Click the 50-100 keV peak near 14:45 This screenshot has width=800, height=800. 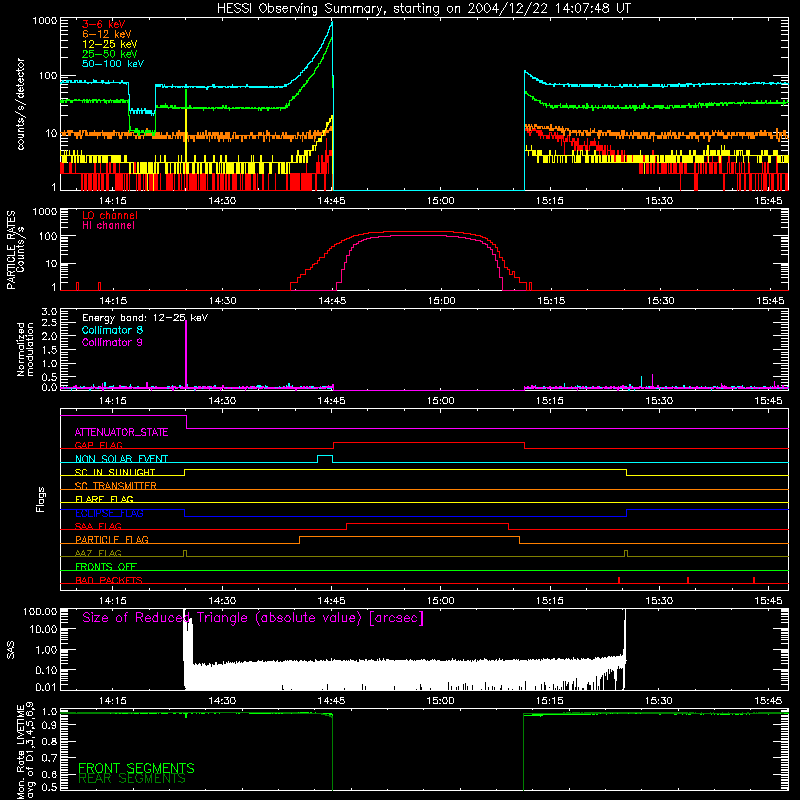(x=332, y=22)
